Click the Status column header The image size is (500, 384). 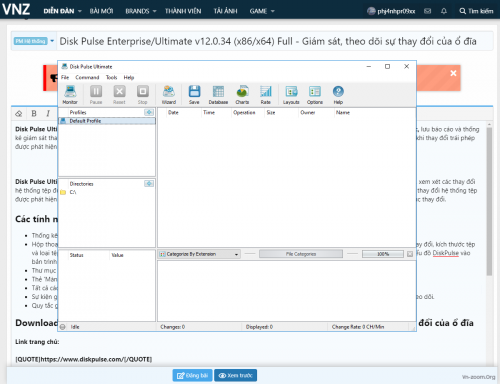pos(76,255)
